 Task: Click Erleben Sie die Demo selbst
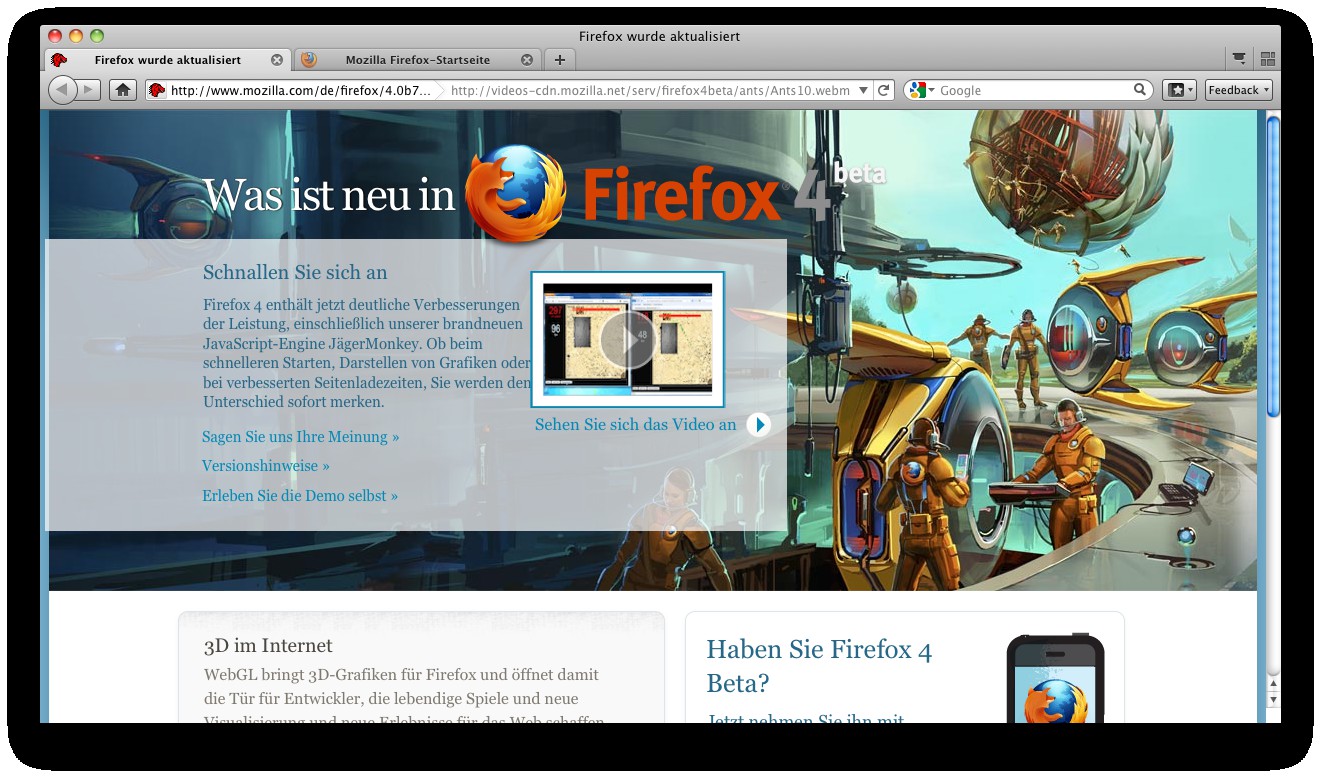(x=300, y=495)
